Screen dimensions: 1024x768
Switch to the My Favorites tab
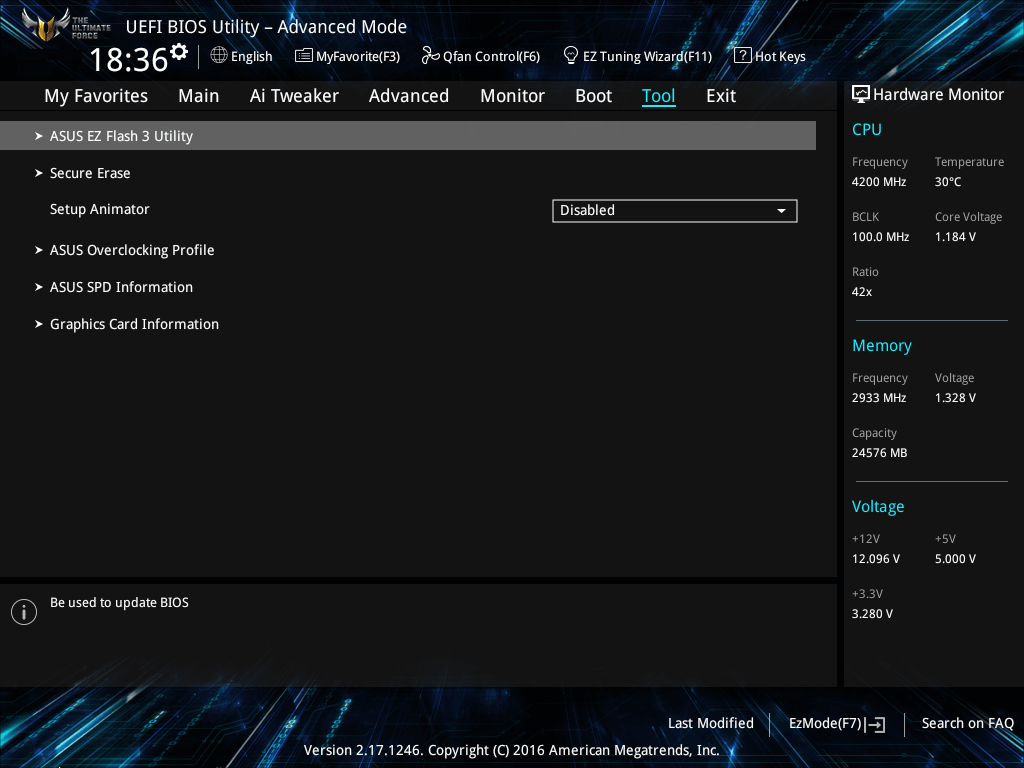coord(96,96)
